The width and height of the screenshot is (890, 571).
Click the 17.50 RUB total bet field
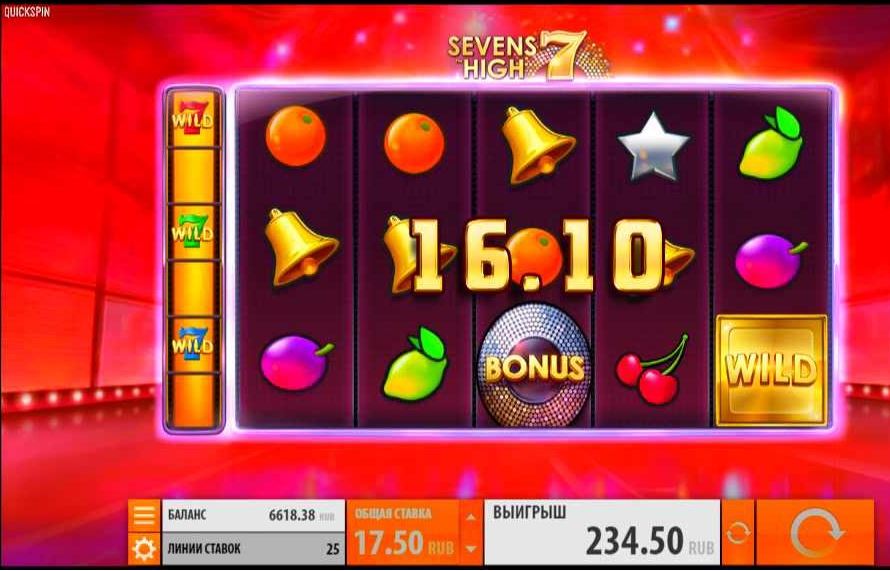coord(404,532)
